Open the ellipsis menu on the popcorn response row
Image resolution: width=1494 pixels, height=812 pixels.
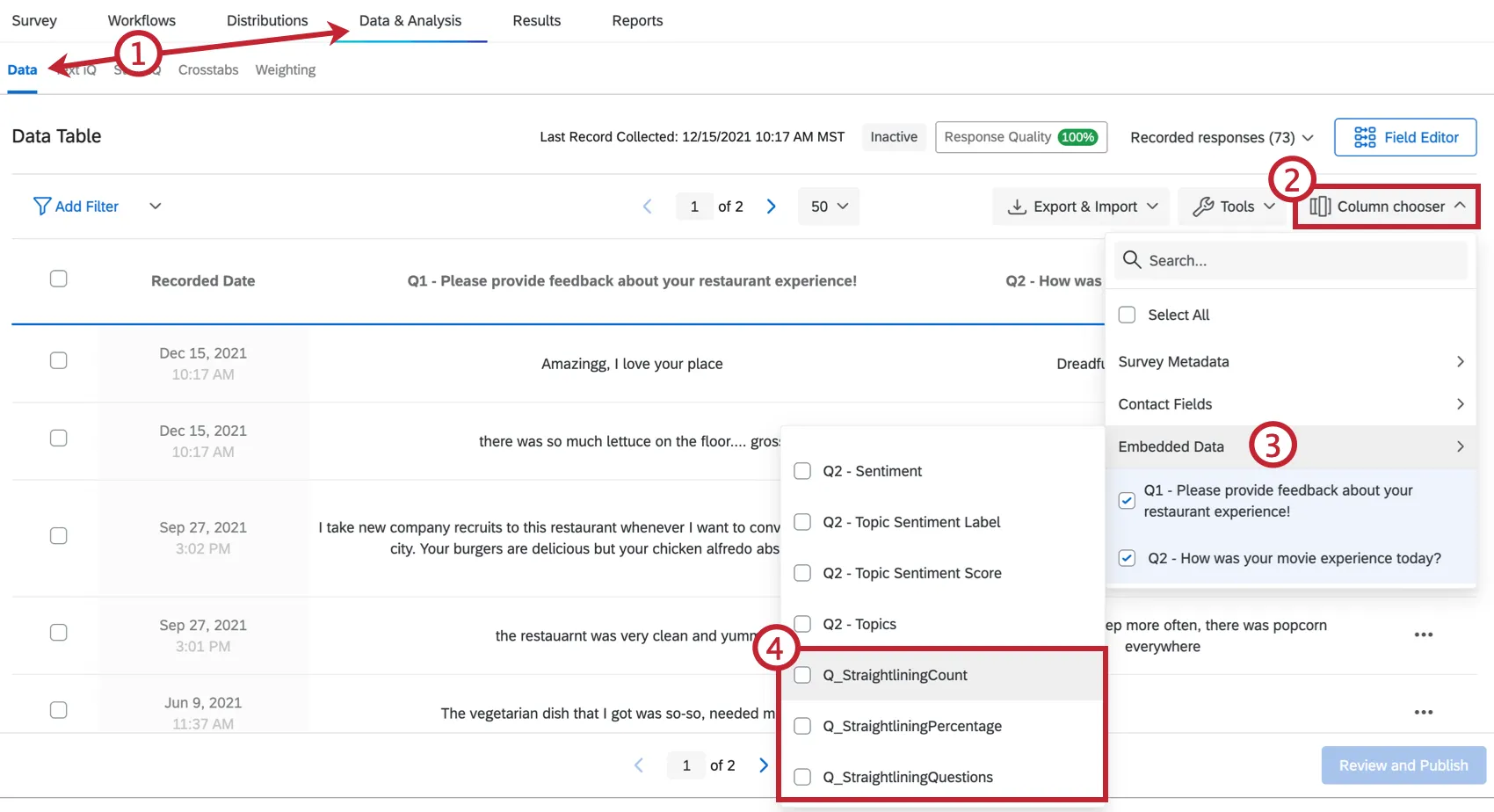[x=1424, y=634]
